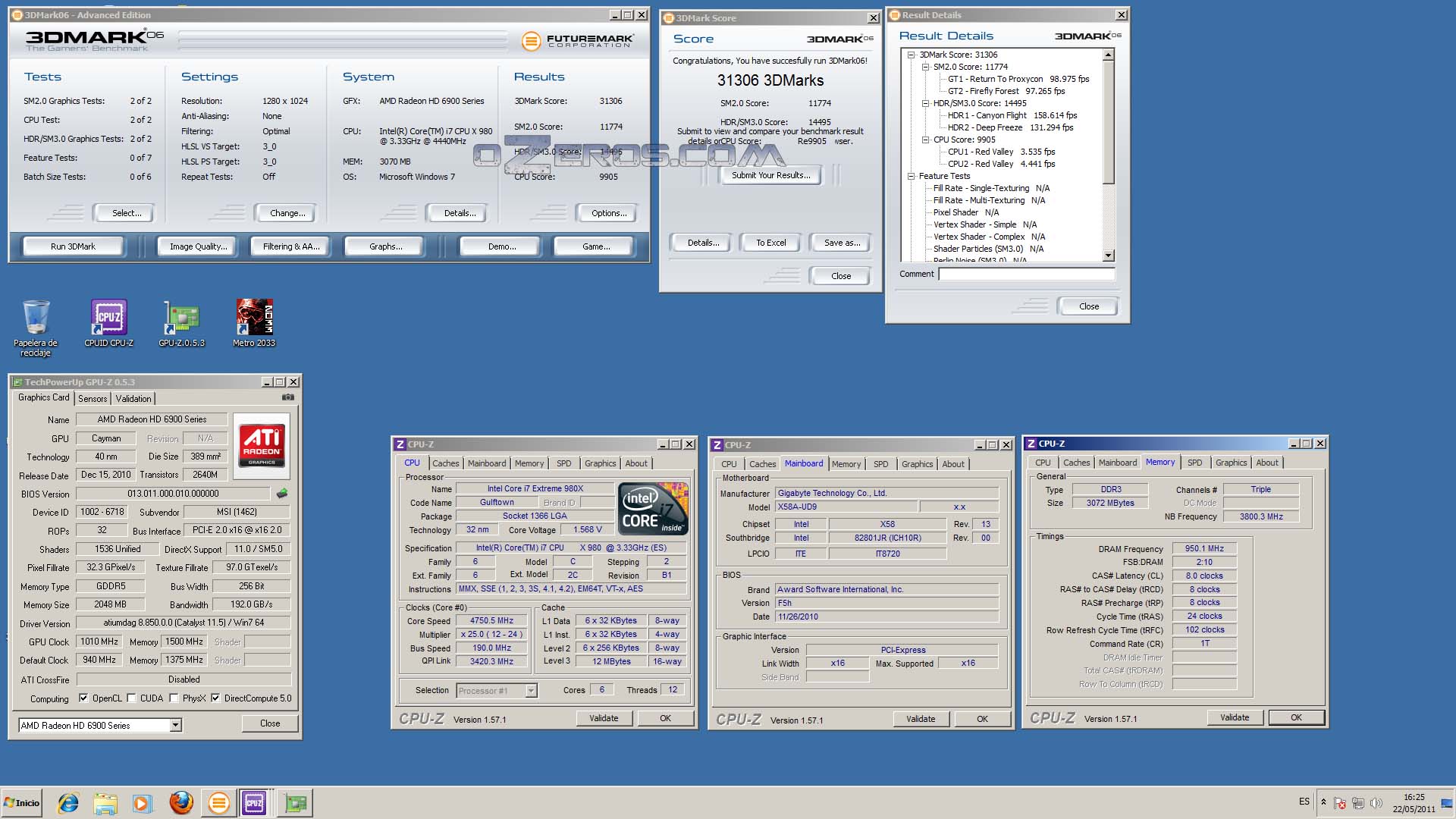Open About tab in first CPU-Z window

[x=636, y=463]
